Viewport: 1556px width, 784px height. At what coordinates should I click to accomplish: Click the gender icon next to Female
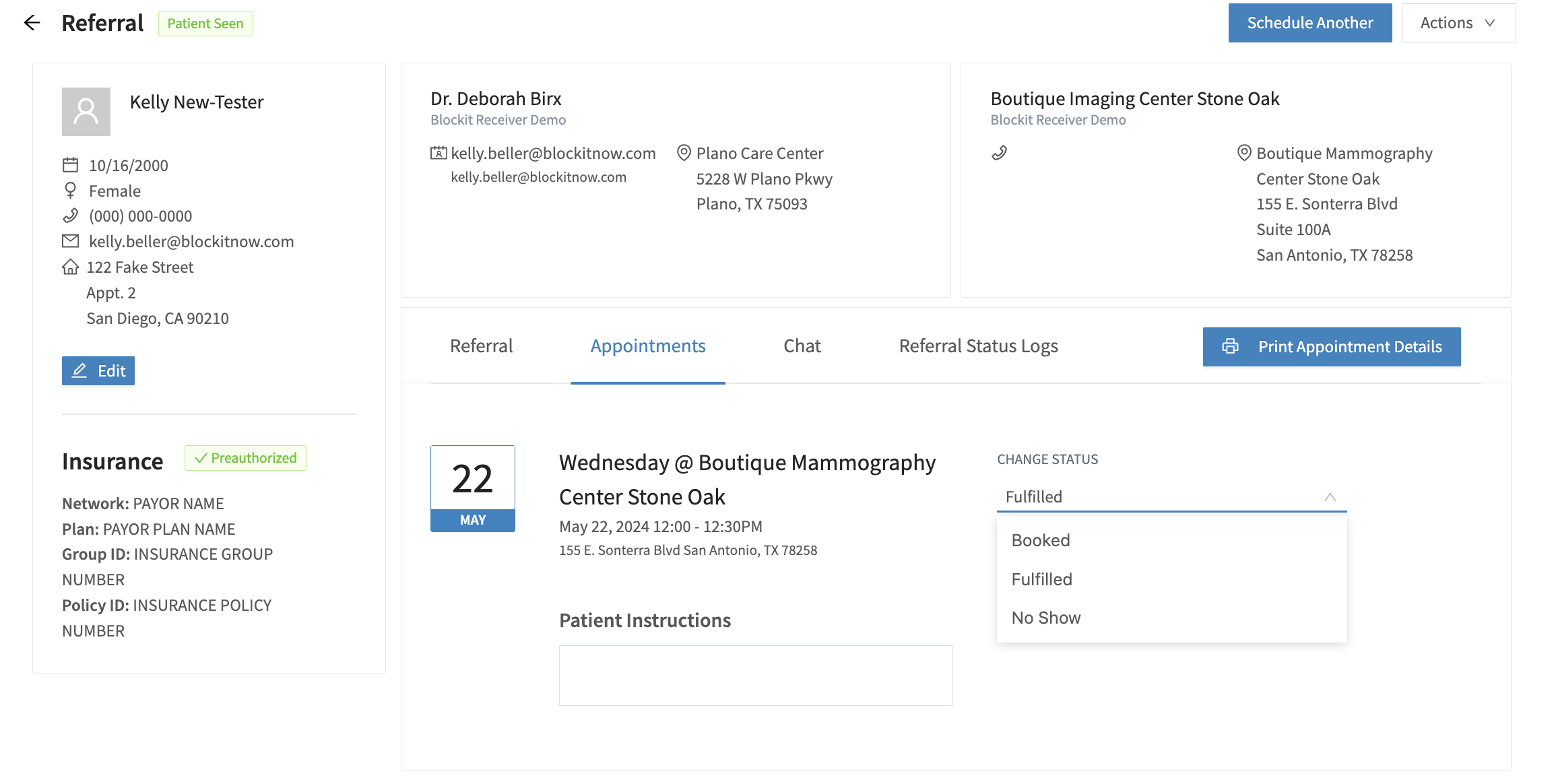click(70, 190)
